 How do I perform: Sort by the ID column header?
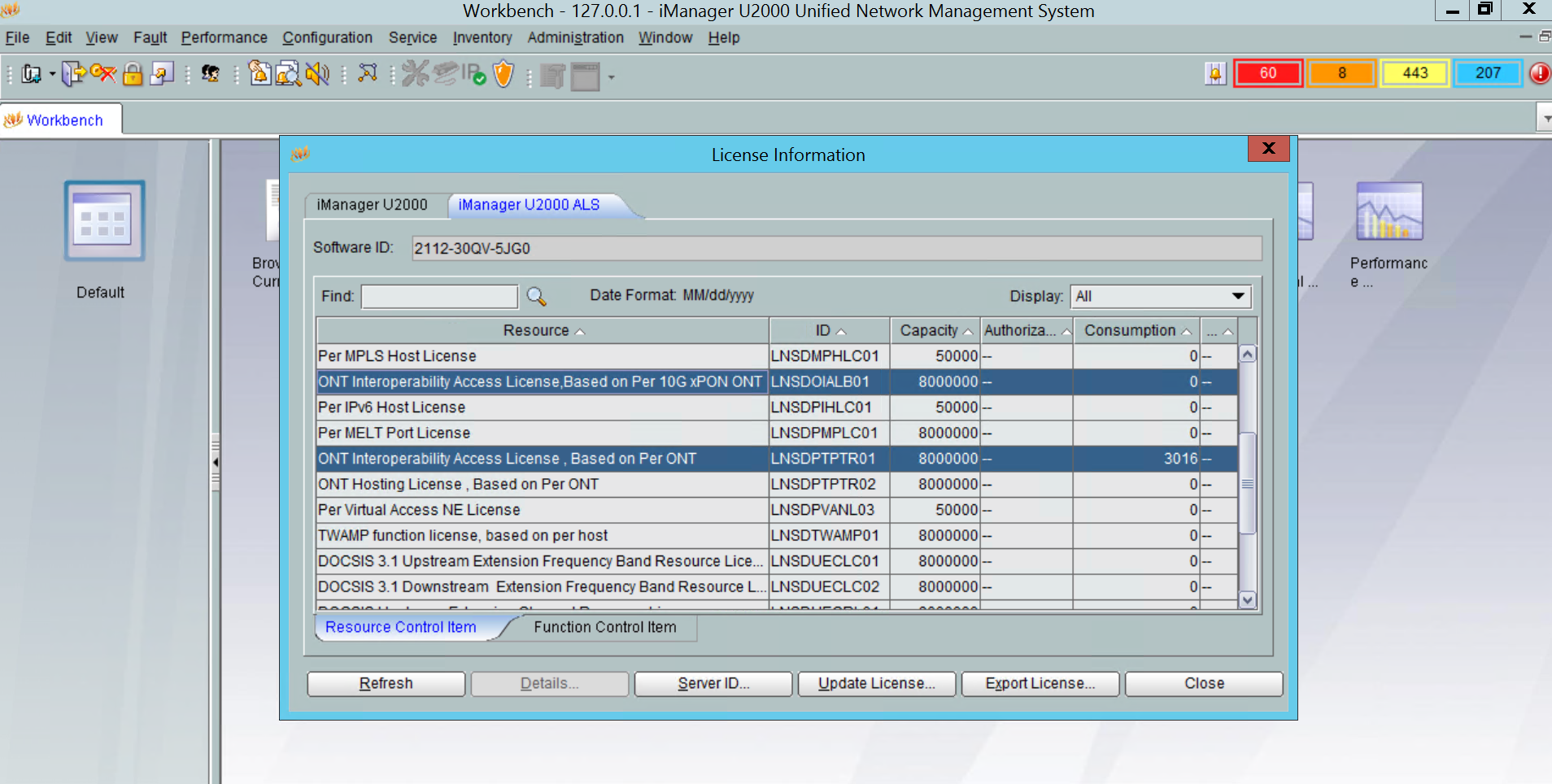point(830,330)
